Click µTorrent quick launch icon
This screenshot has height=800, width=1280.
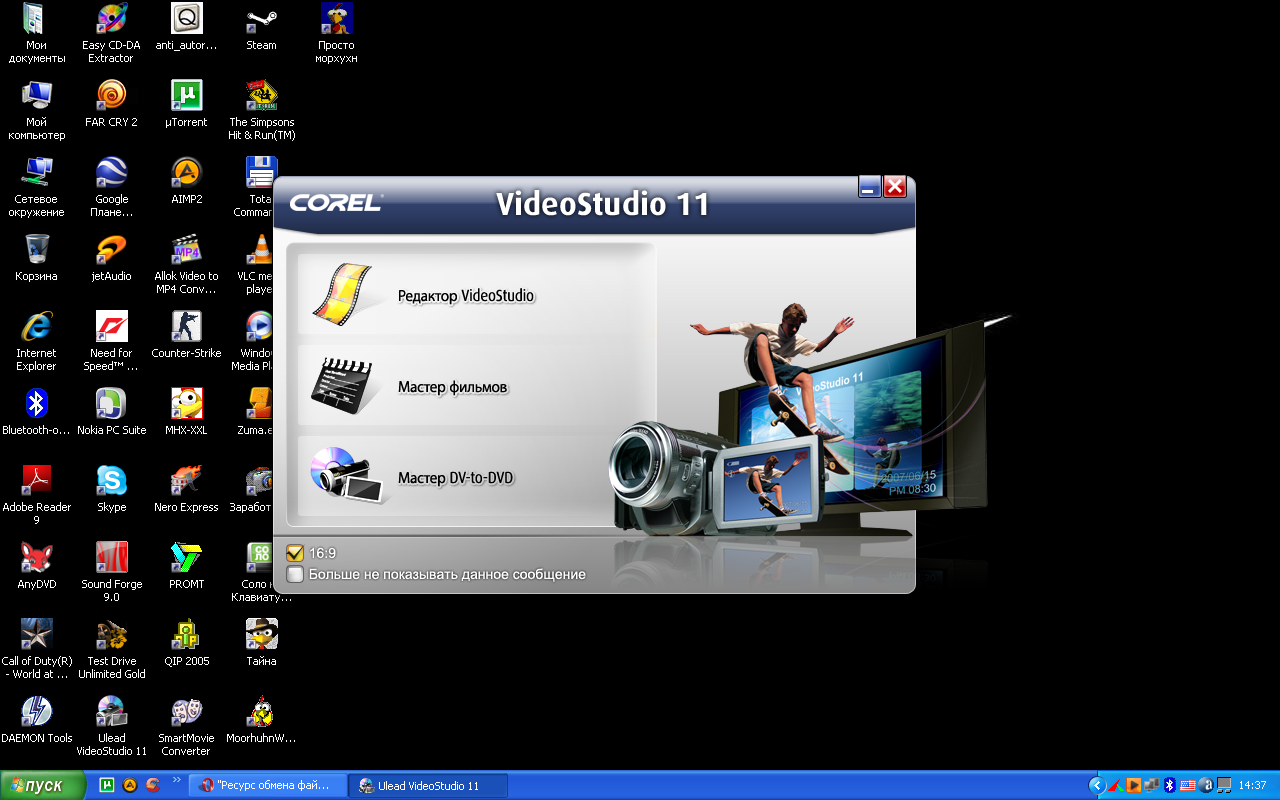(107, 785)
